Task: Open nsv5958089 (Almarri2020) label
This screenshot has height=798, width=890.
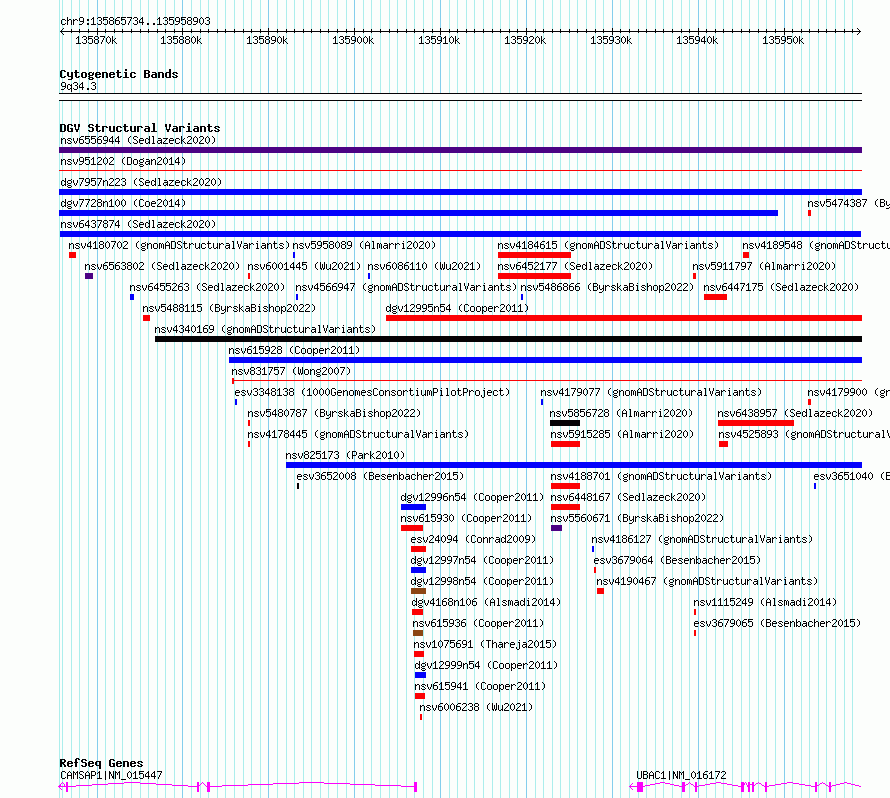Action: pyautogui.click(x=364, y=245)
